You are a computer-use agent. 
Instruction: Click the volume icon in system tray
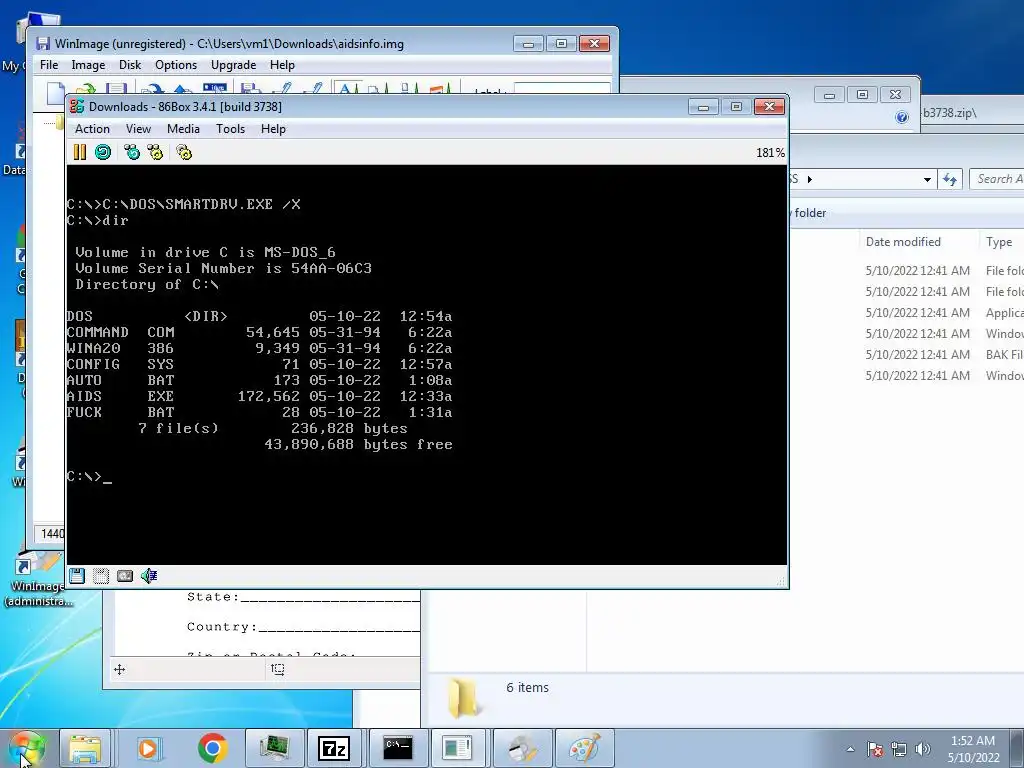point(923,749)
